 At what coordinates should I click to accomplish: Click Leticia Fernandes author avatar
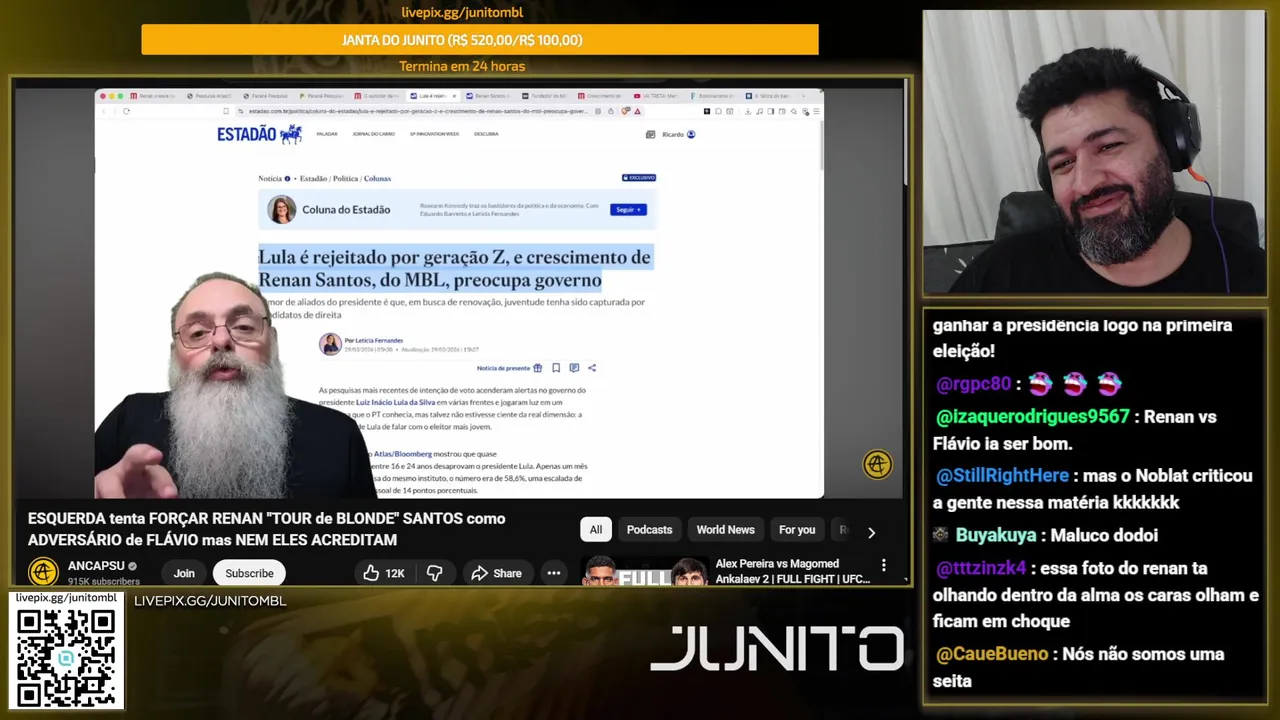tap(330, 345)
